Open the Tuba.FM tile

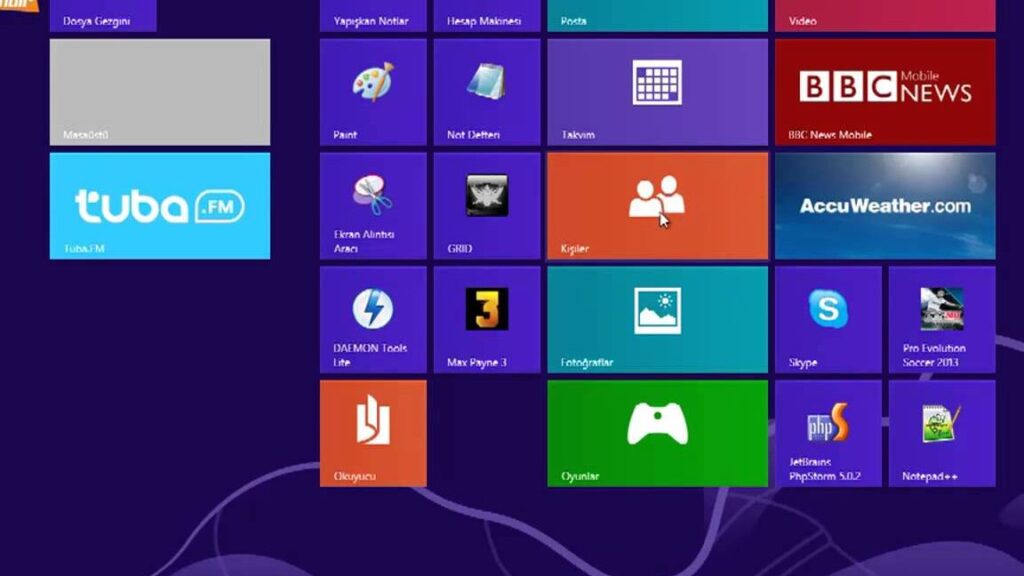[x=160, y=205]
